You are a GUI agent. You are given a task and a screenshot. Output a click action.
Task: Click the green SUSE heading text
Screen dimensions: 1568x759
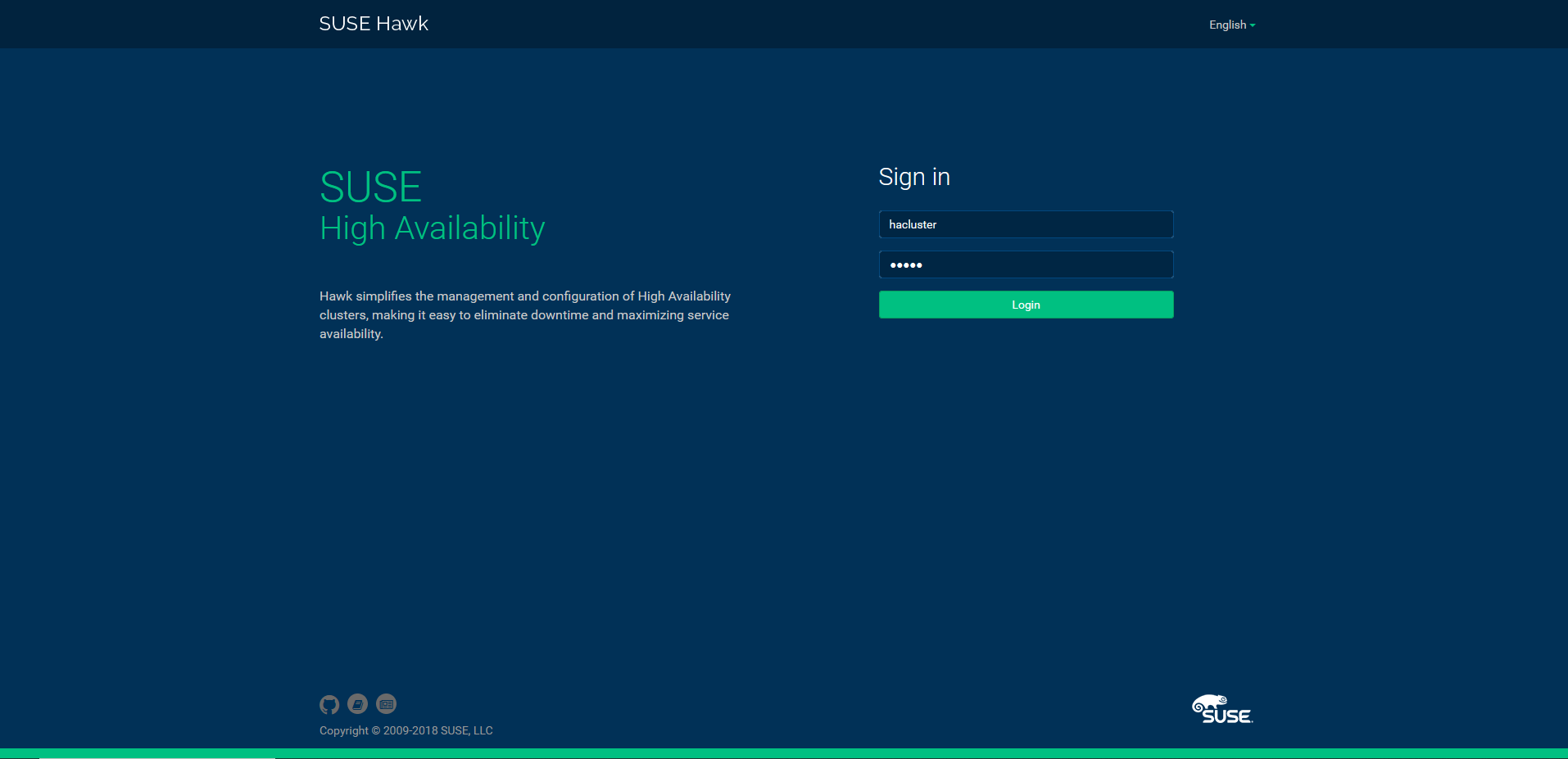(x=370, y=187)
